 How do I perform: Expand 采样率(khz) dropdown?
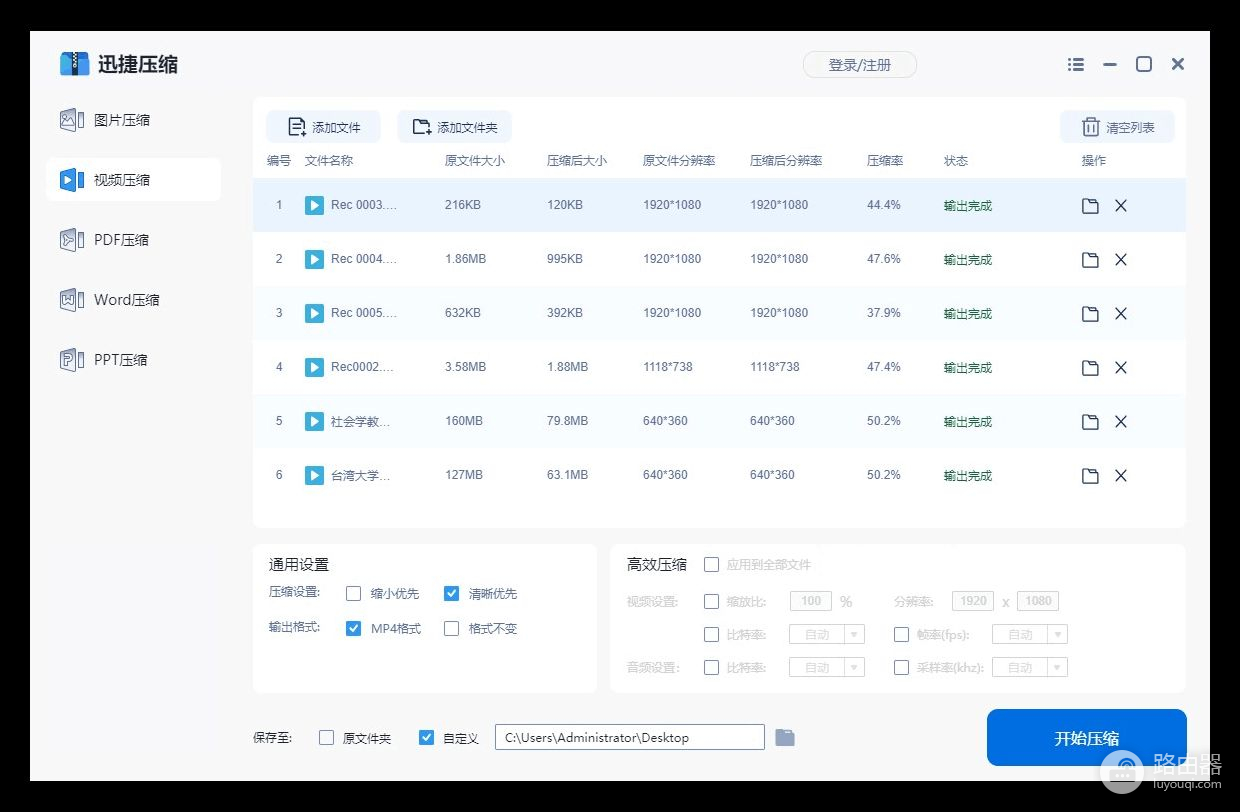(x=1058, y=667)
